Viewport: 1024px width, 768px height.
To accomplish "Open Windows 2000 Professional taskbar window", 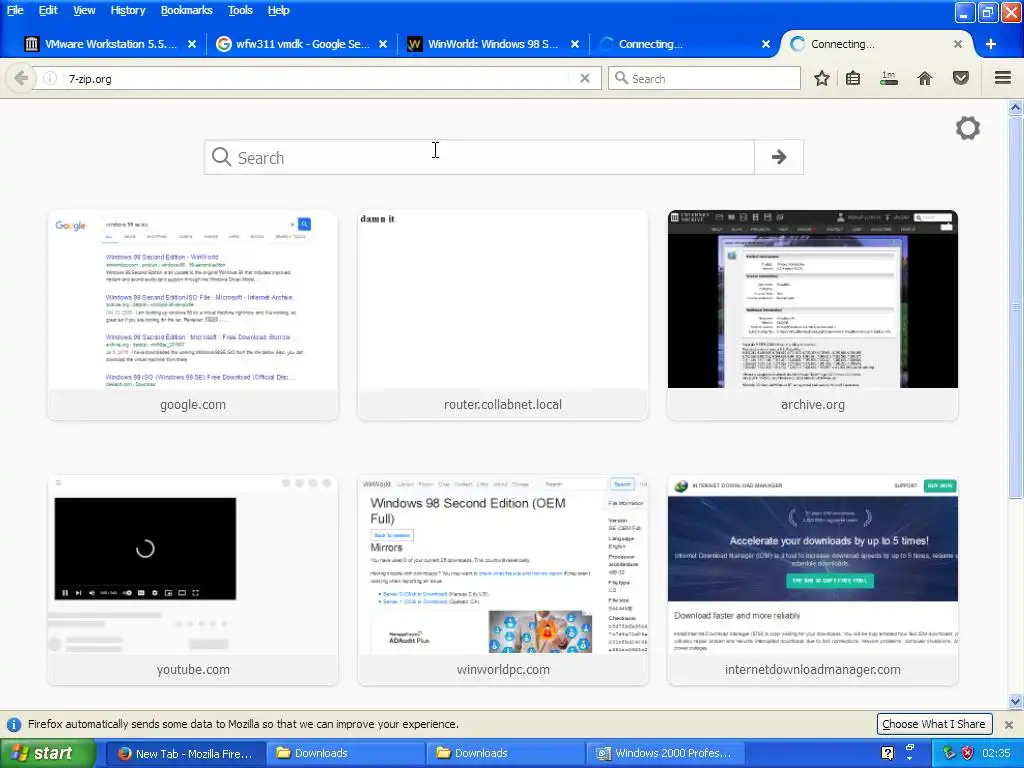I will coord(666,754).
